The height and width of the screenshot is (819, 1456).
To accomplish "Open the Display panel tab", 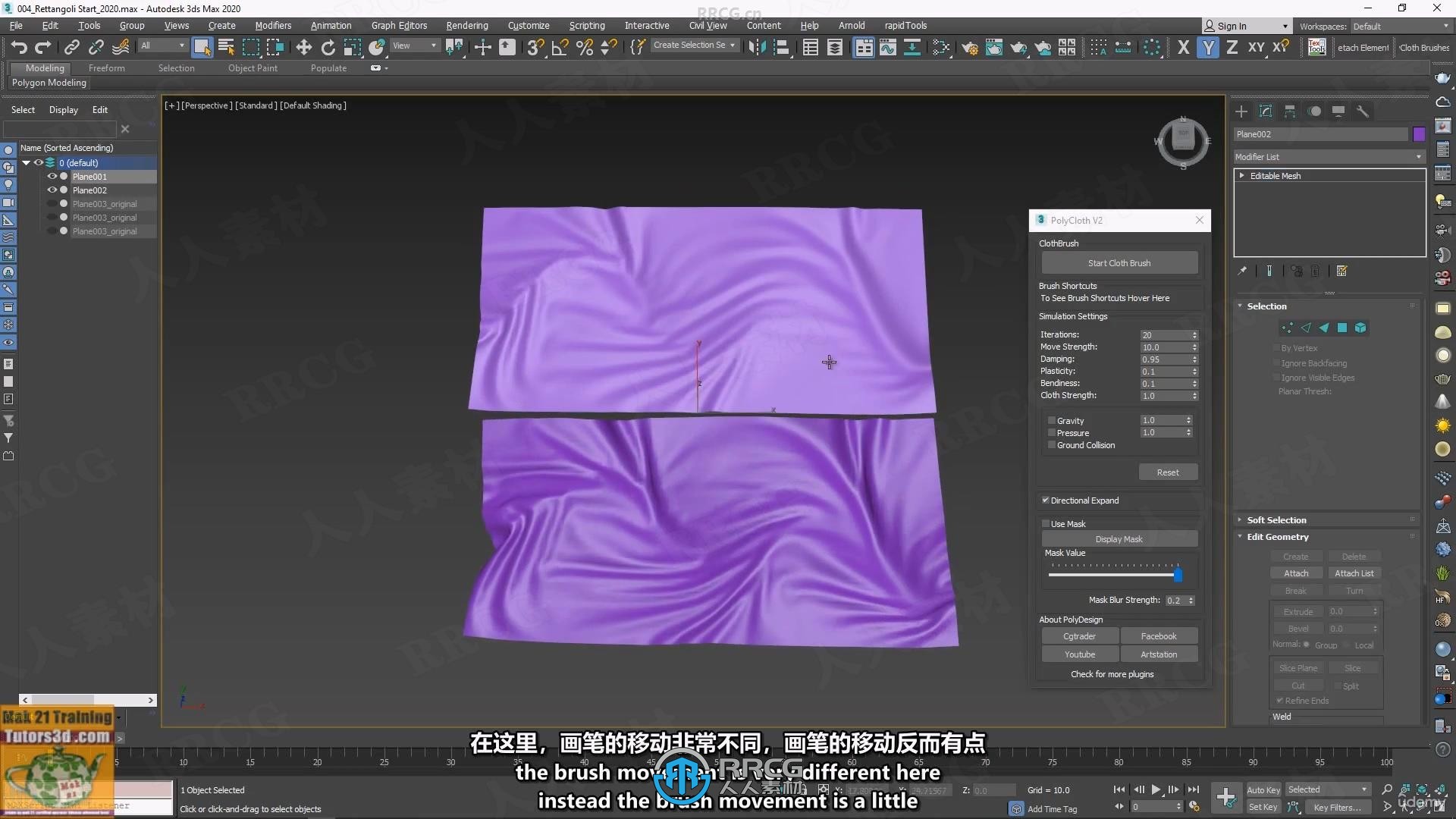I will point(1338,111).
